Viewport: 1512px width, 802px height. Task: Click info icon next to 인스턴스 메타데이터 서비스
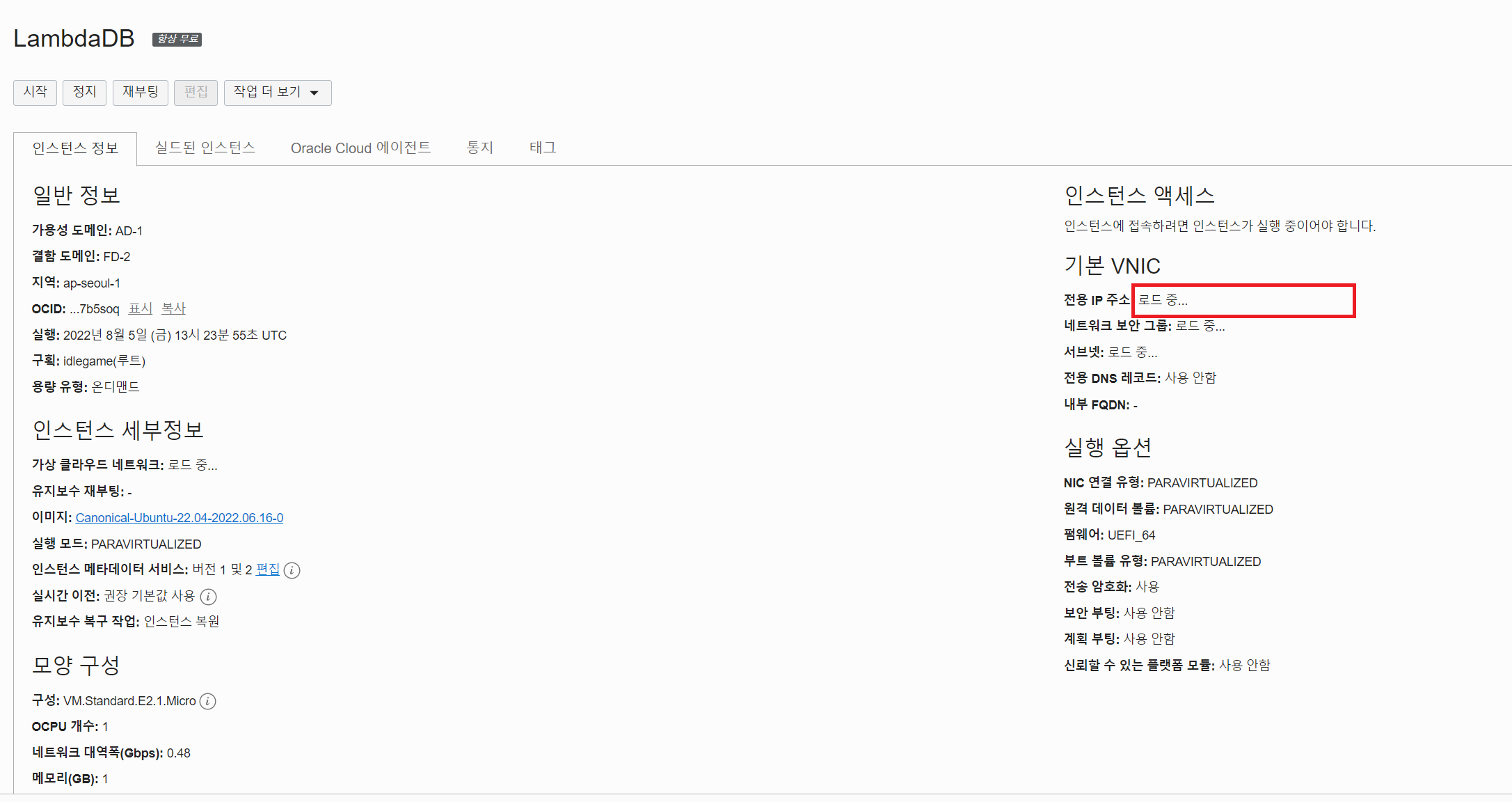292,570
